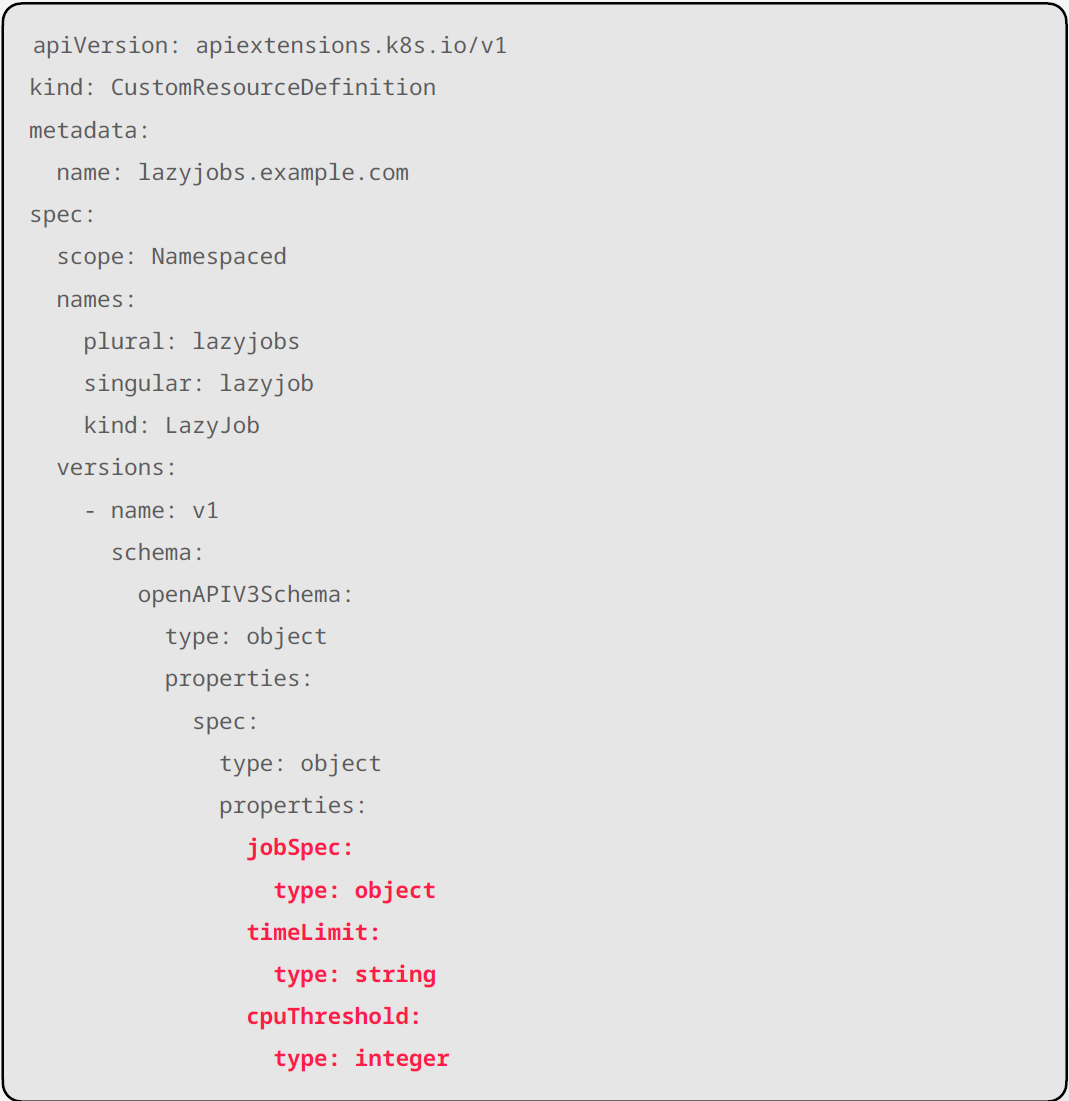Image resolution: width=1069 pixels, height=1101 pixels.
Task: Select the singular: lazyjob line
Action: pyautogui.click(x=198, y=383)
